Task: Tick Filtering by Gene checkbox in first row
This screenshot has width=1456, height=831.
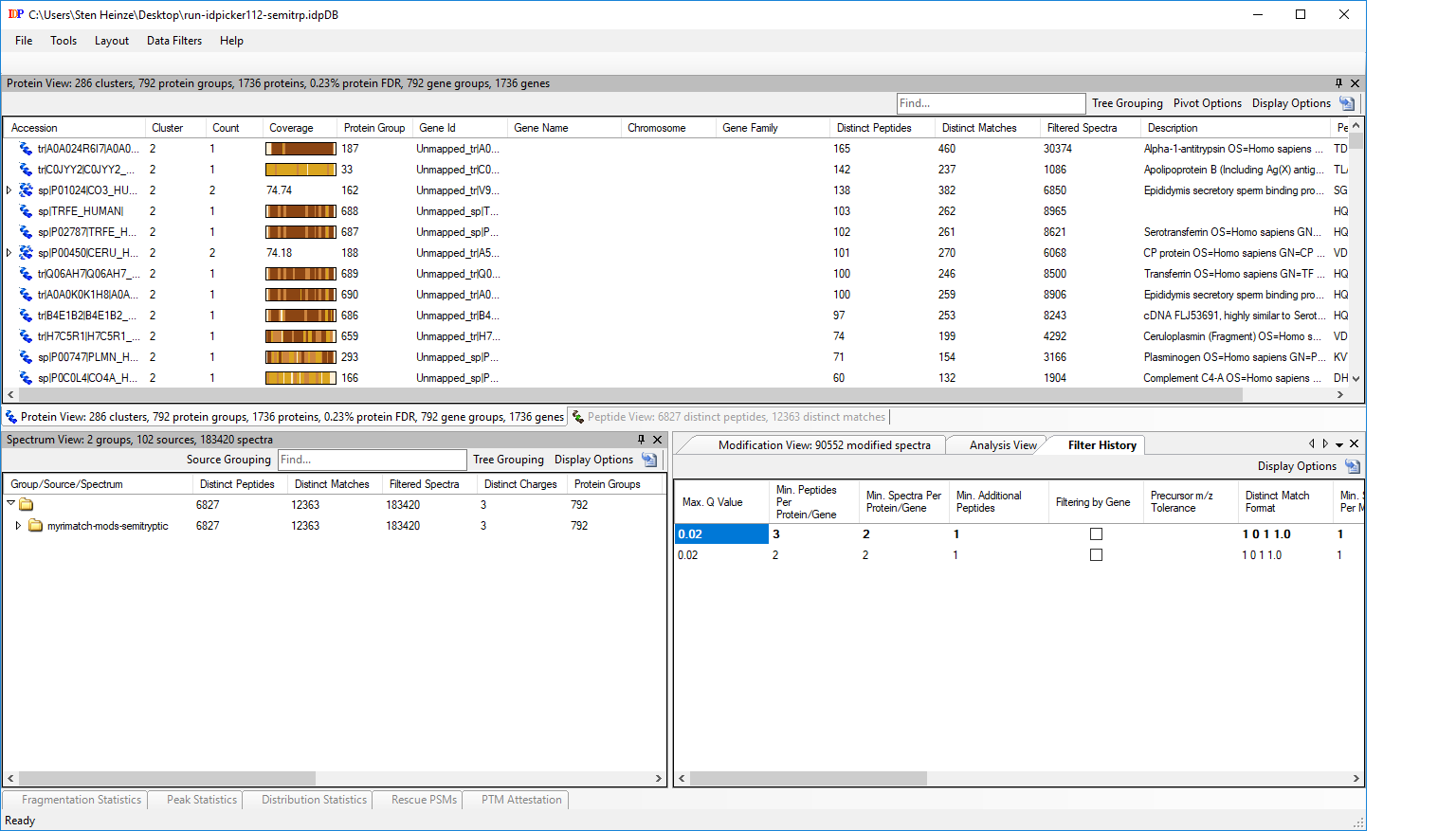Action: click(1096, 534)
